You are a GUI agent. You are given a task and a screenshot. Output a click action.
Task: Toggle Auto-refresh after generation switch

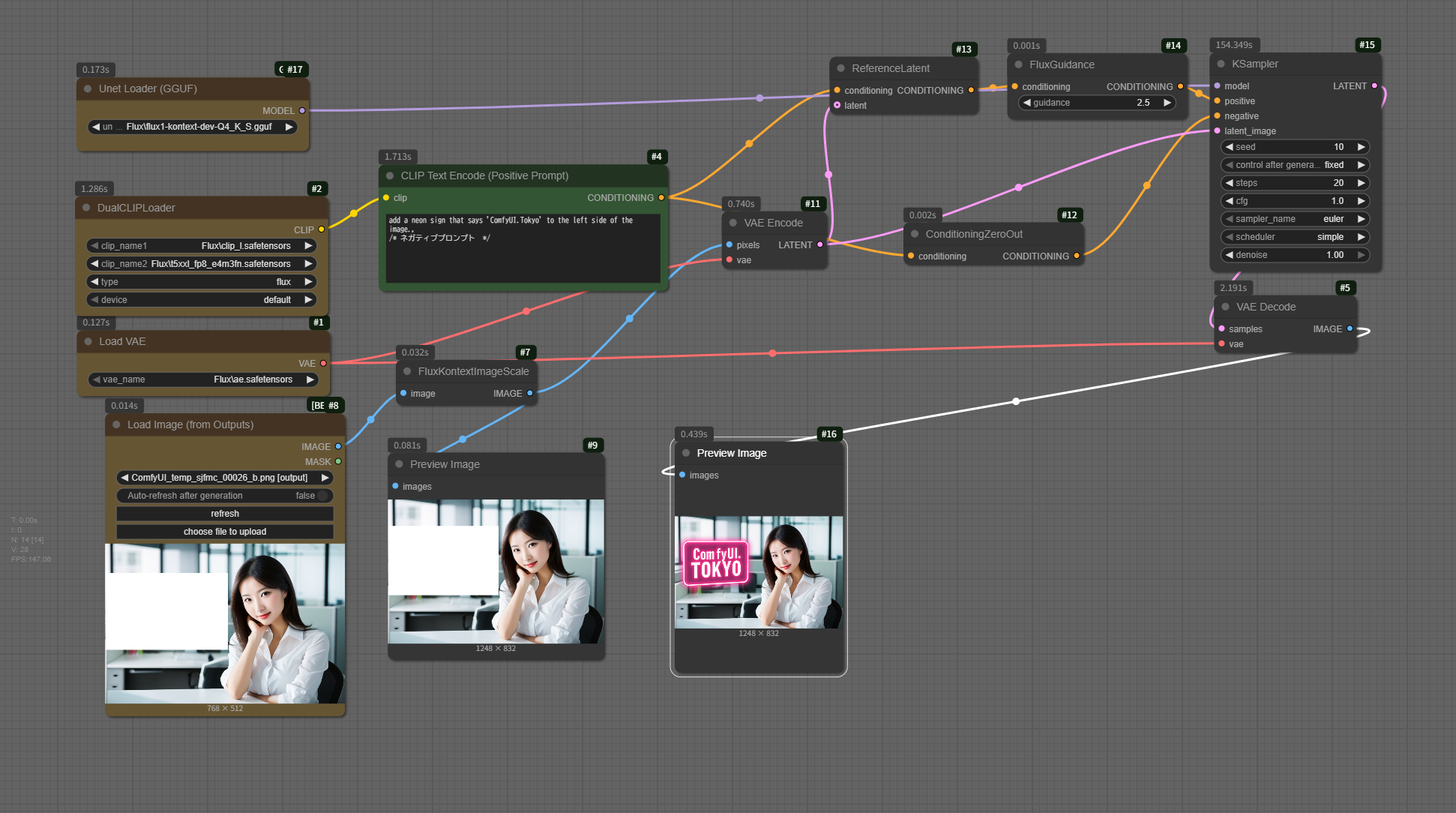coord(322,496)
